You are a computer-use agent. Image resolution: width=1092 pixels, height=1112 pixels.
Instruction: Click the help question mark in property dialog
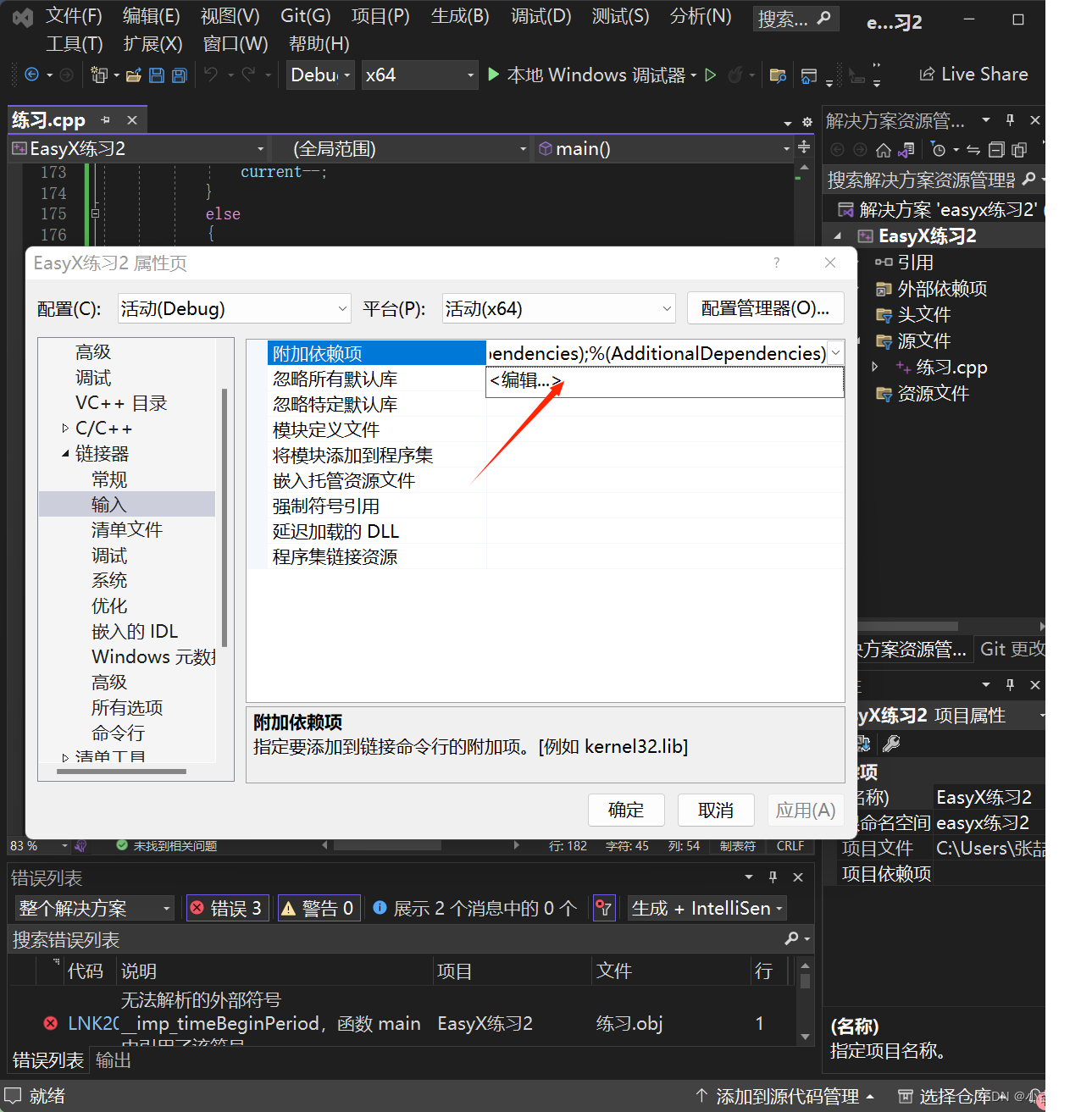(776, 263)
